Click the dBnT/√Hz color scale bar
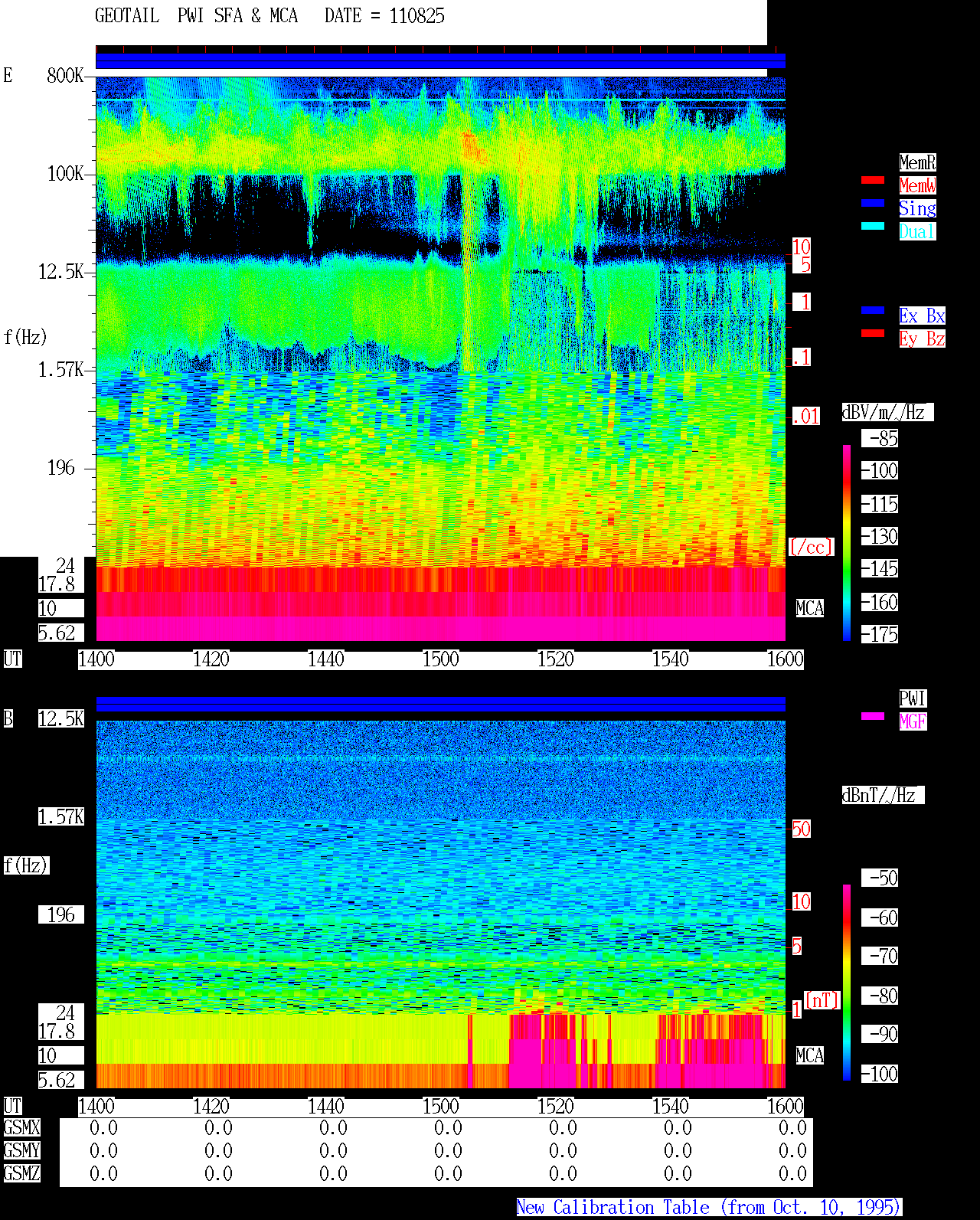The image size is (980, 1220). [x=847, y=983]
